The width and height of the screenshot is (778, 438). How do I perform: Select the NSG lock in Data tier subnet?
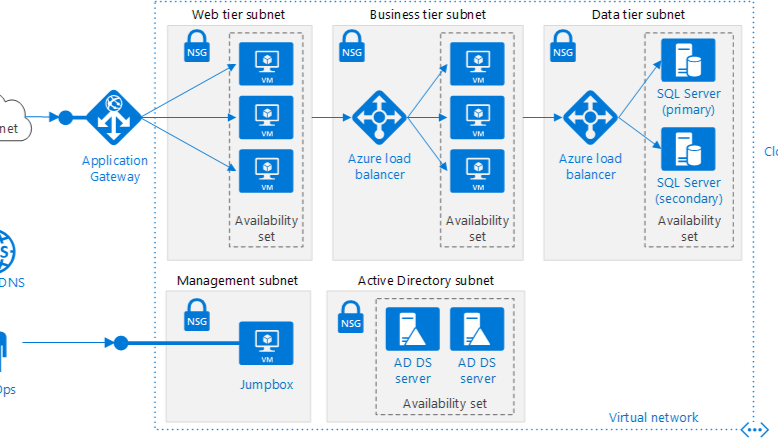(x=563, y=46)
